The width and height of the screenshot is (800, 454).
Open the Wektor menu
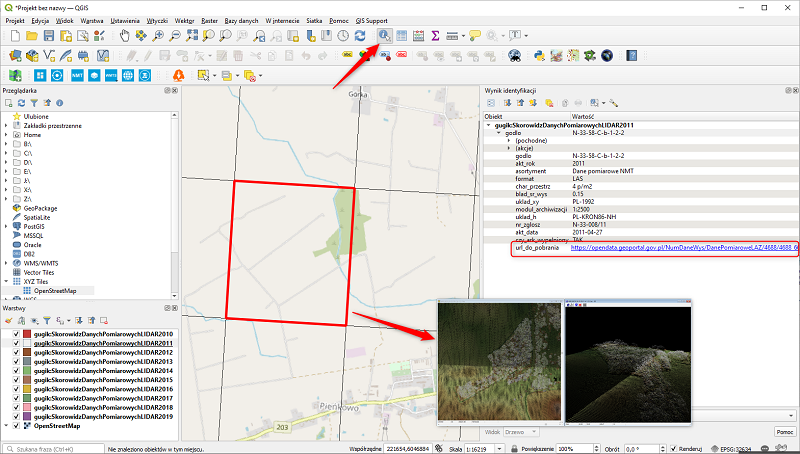(184, 21)
